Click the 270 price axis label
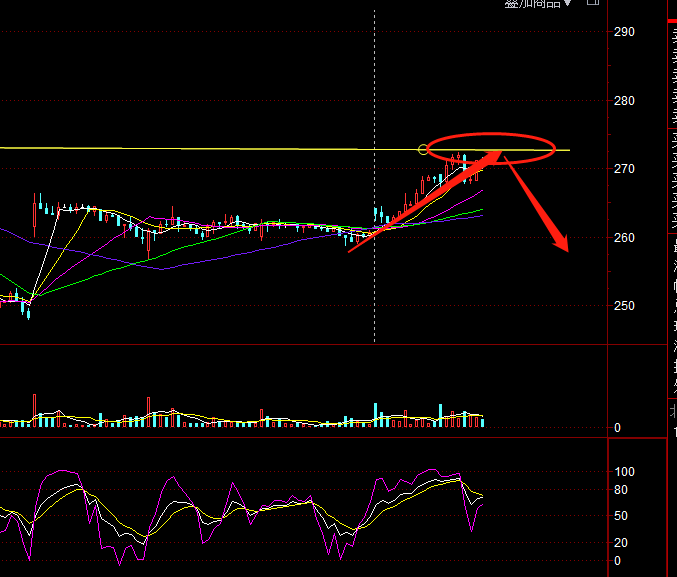The image size is (677, 577). tap(624, 169)
